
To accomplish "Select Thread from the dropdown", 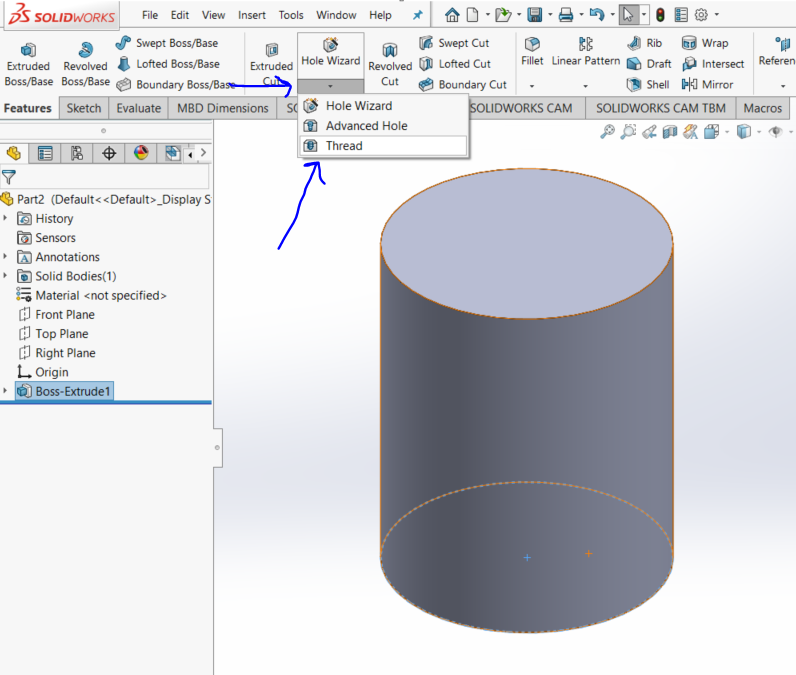I will (x=383, y=146).
